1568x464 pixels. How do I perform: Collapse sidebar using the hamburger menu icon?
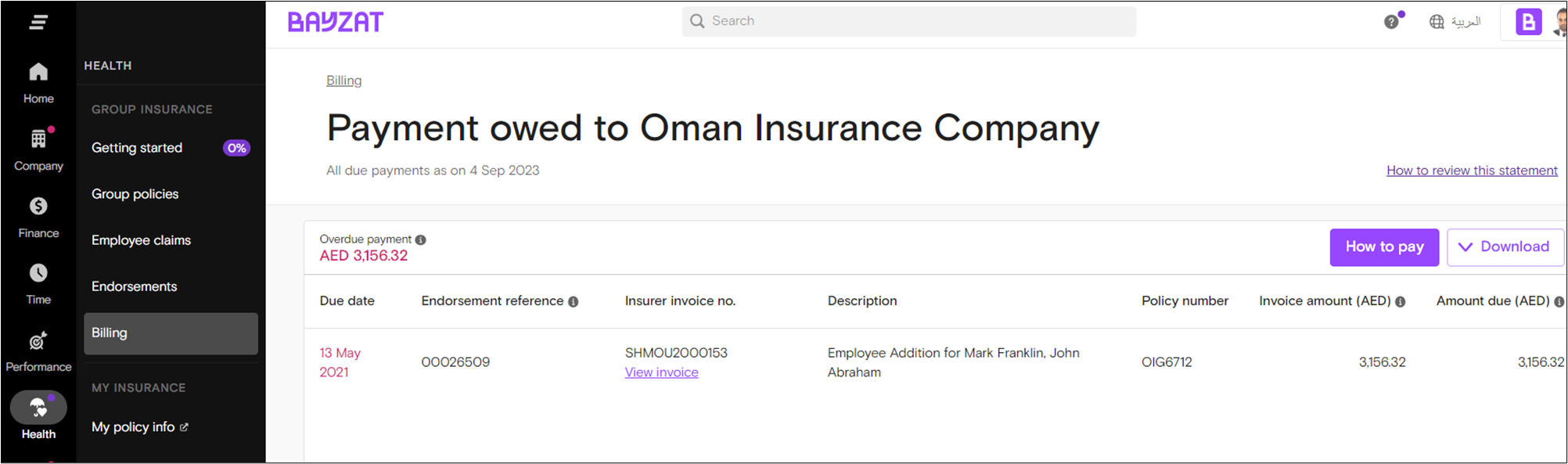pyautogui.click(x=38, y=22)
